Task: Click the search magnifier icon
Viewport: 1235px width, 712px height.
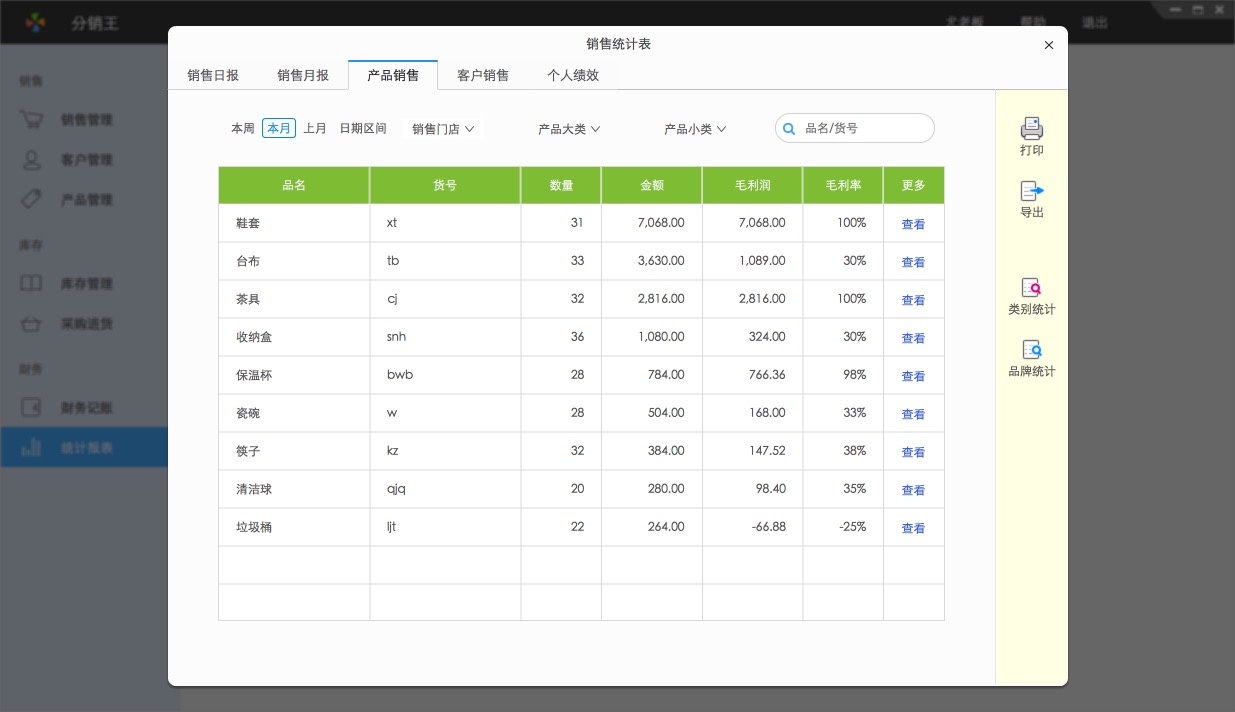Action: tap(789, 129)
